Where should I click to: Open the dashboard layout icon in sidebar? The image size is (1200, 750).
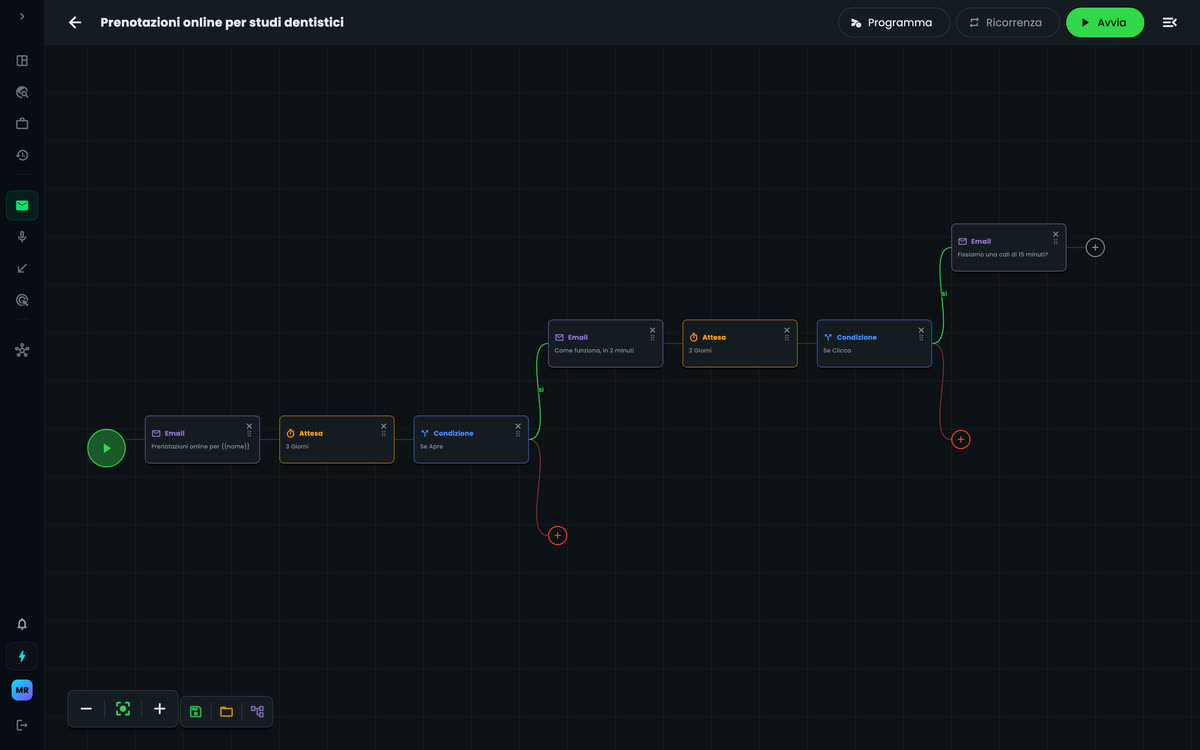pos(22,60)
